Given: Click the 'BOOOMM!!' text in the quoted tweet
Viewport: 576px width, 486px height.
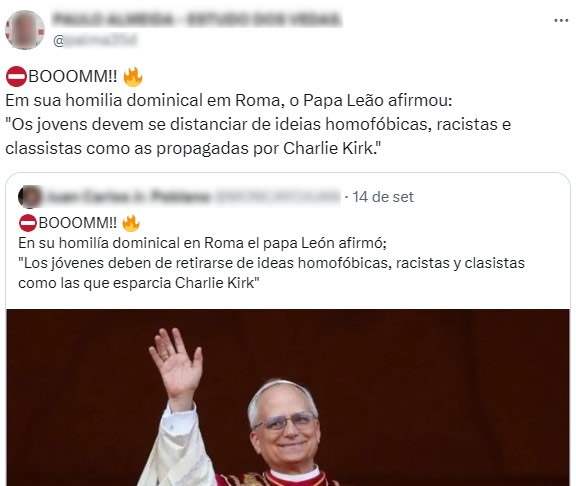Looking at the screenshot, I should 78,223.
